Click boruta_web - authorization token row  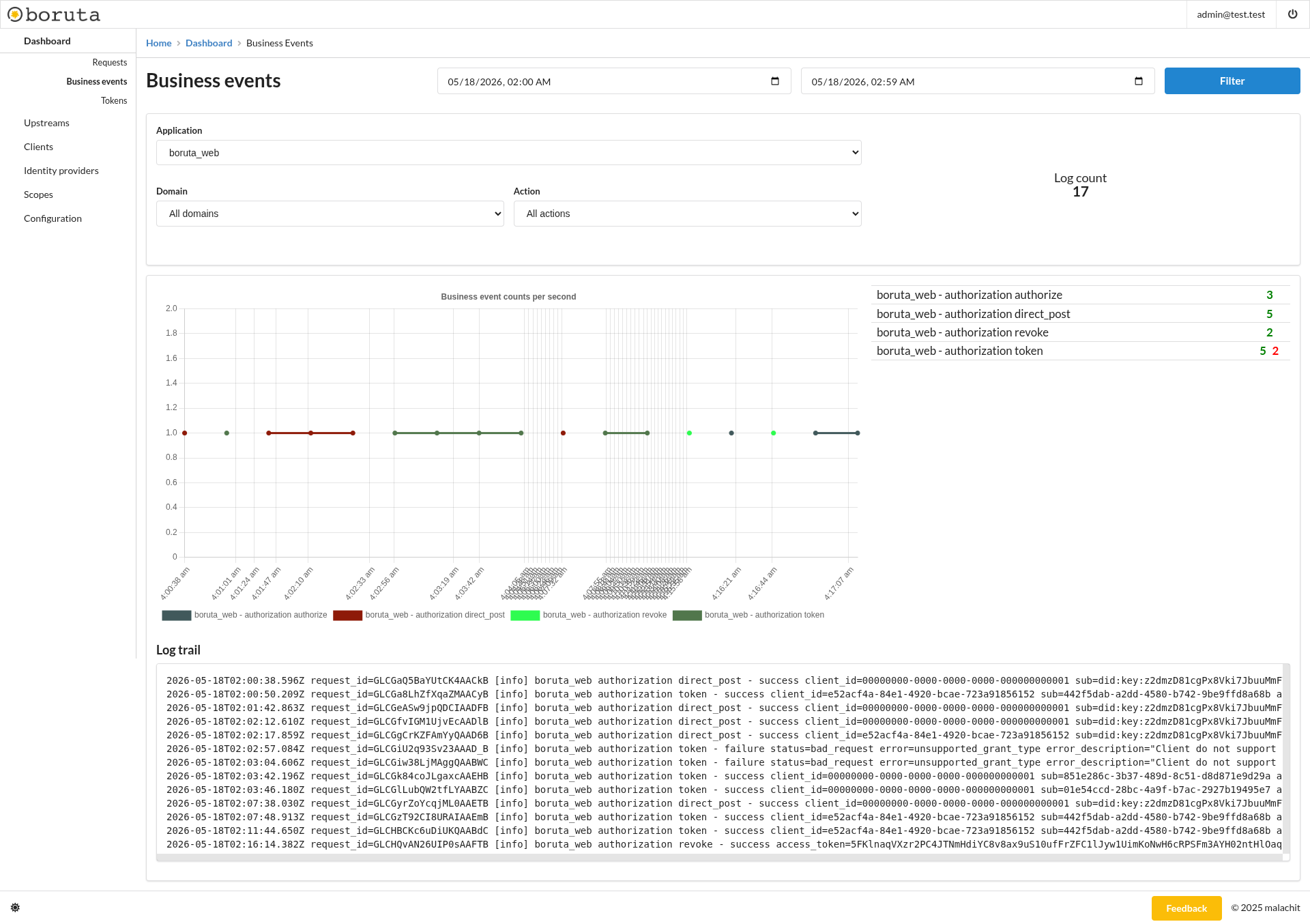(x=1080, y=351)
